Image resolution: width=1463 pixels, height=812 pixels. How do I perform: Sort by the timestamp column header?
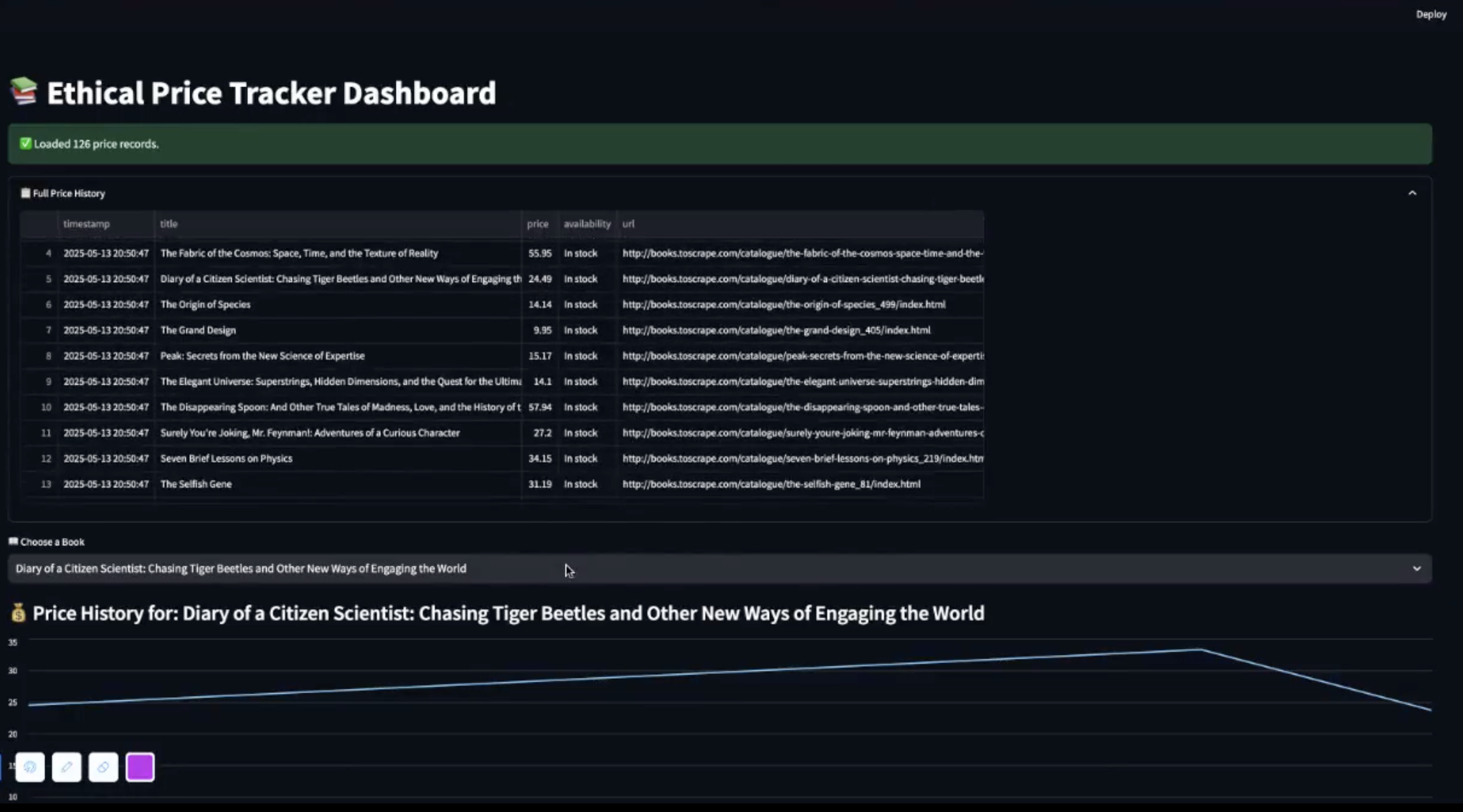[106, 224]
